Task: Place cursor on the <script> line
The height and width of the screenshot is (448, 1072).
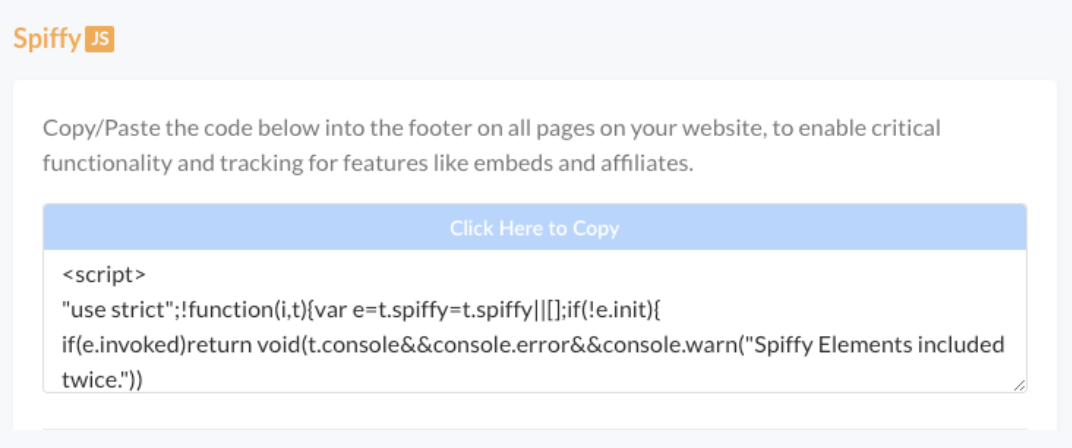Action: [x=103, y=274]
